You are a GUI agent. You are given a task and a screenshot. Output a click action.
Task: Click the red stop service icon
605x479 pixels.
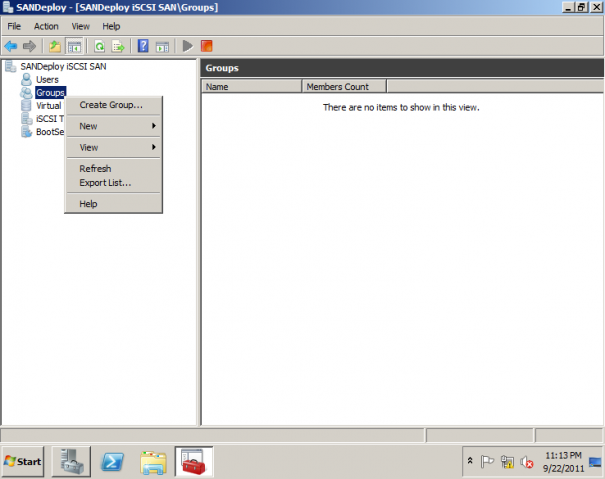click(x=207, y=46)
